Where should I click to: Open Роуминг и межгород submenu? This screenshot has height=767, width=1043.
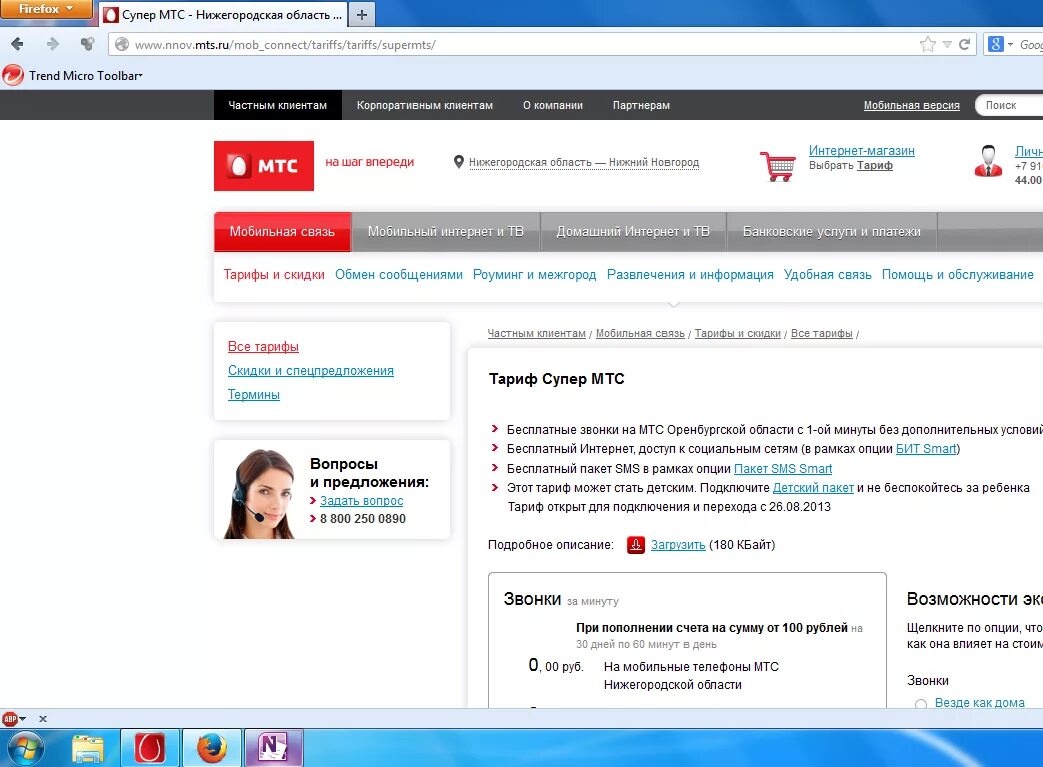[x=535, y=275]
